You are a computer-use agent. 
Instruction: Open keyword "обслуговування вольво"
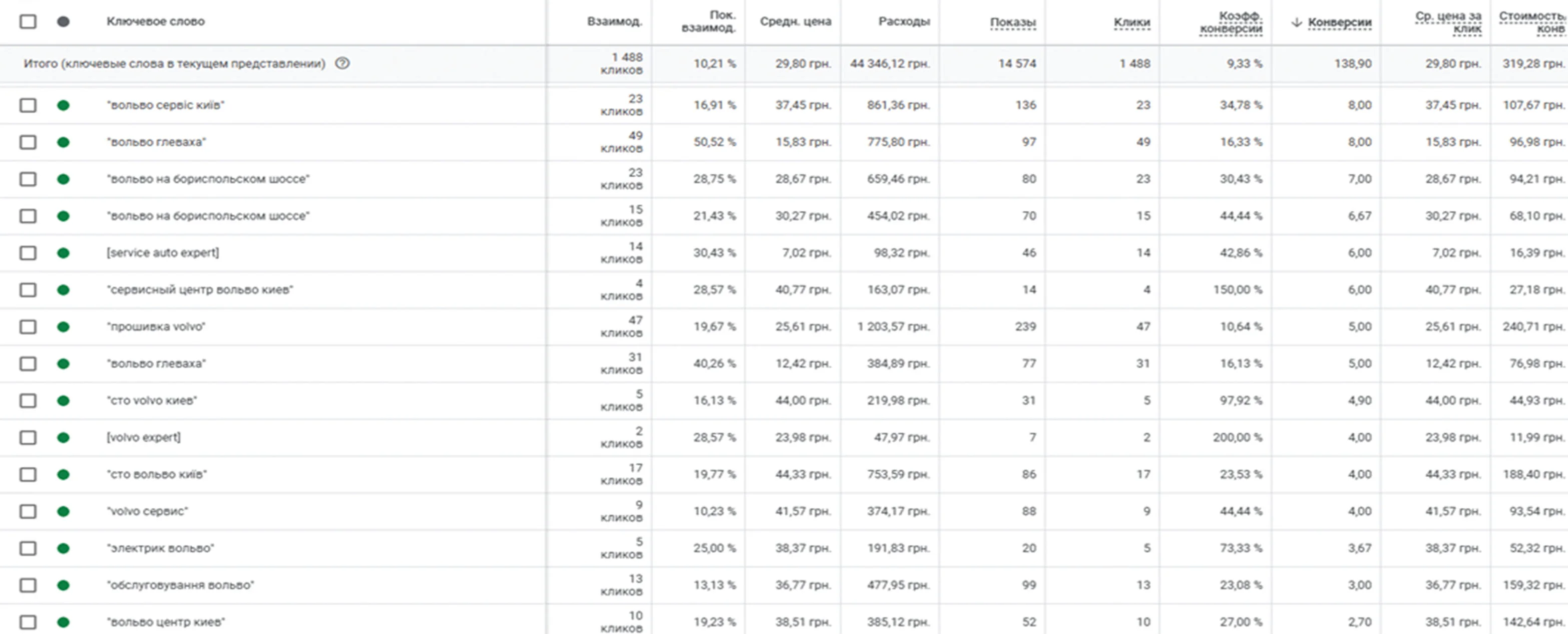180,585
